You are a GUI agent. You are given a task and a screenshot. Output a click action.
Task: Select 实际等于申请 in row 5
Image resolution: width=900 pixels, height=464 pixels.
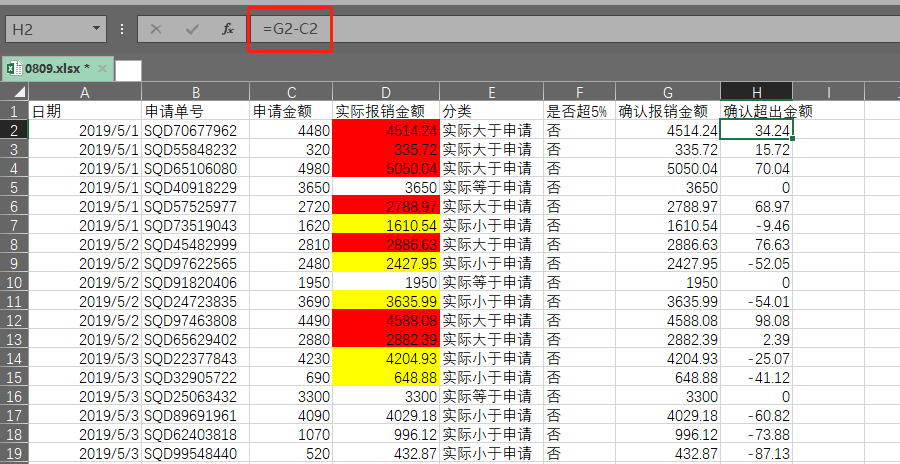point(492,187)
